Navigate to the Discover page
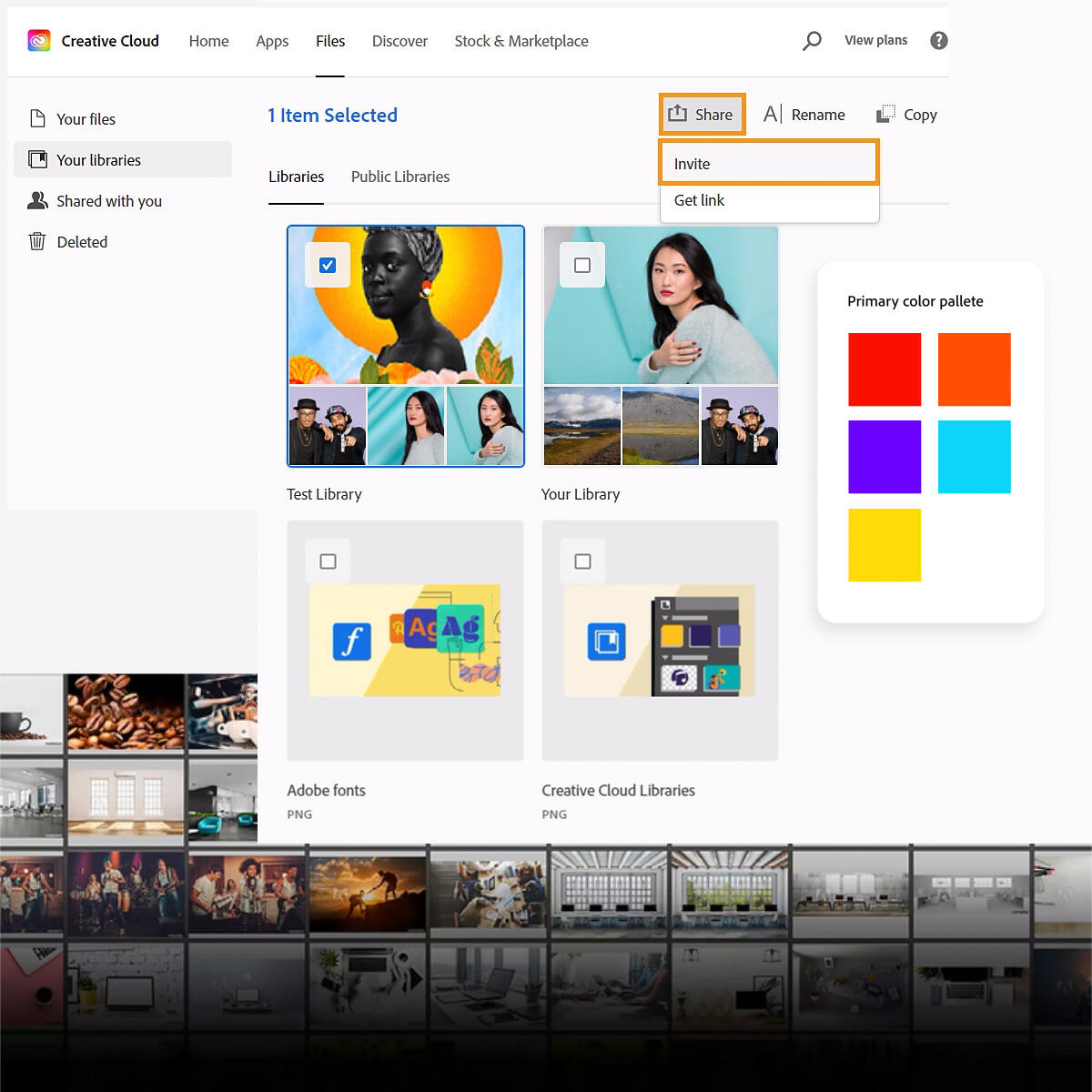 point(399,41)
